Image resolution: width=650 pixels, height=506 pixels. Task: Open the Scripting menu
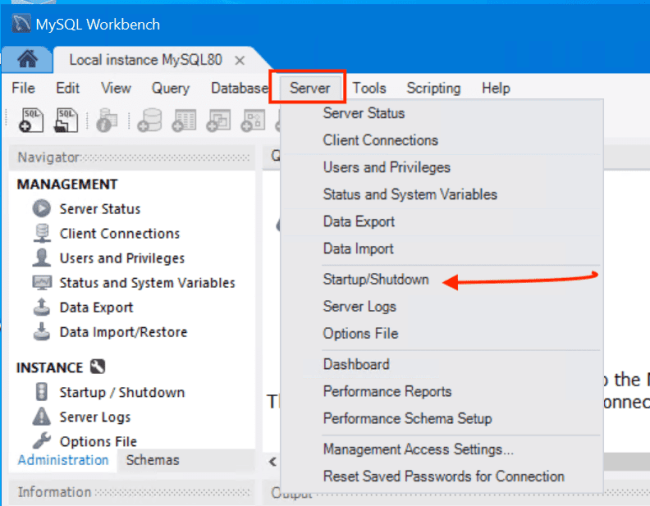point(434,88)
